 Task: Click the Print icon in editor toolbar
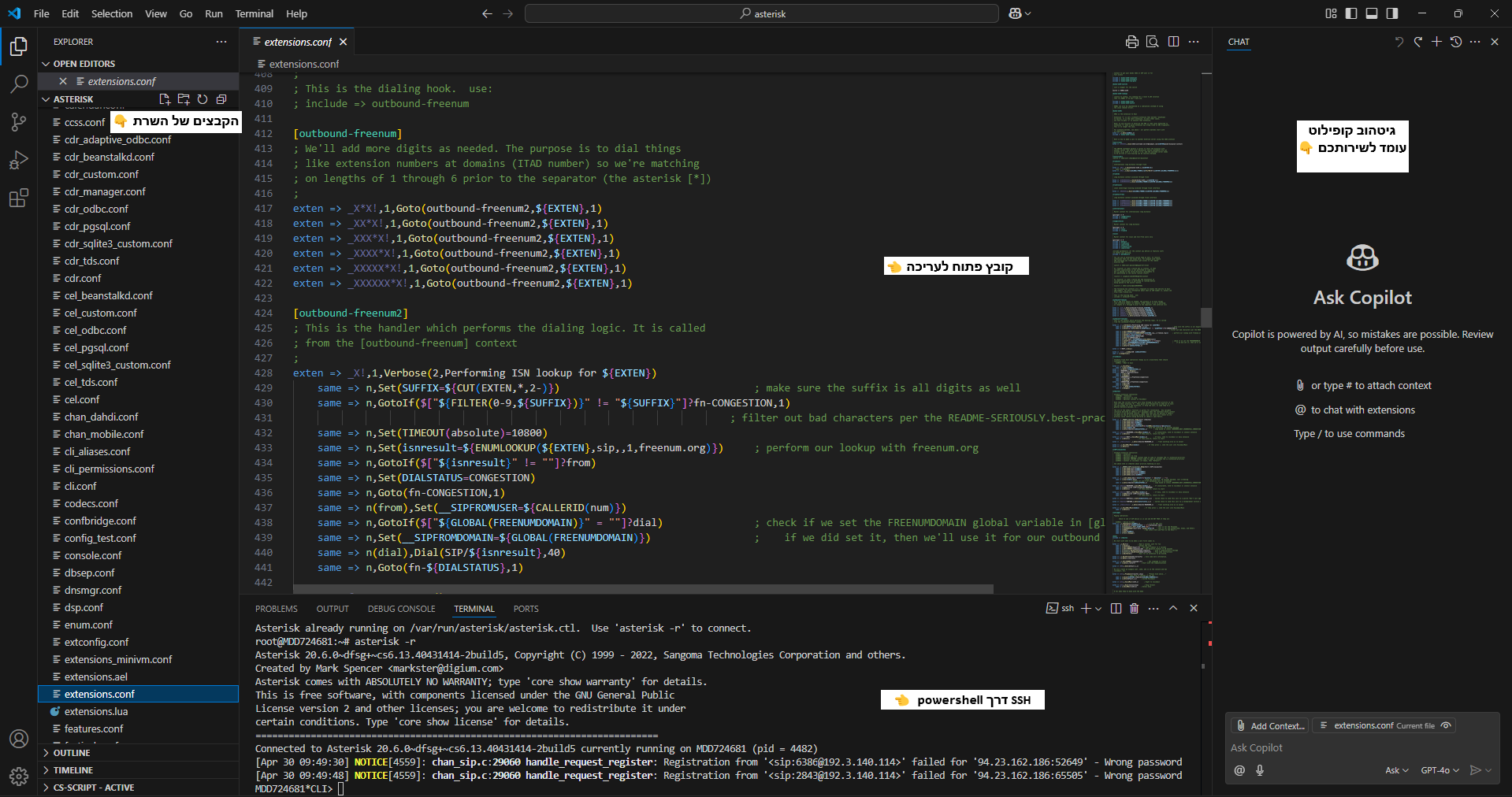[x=1132, y=42]
